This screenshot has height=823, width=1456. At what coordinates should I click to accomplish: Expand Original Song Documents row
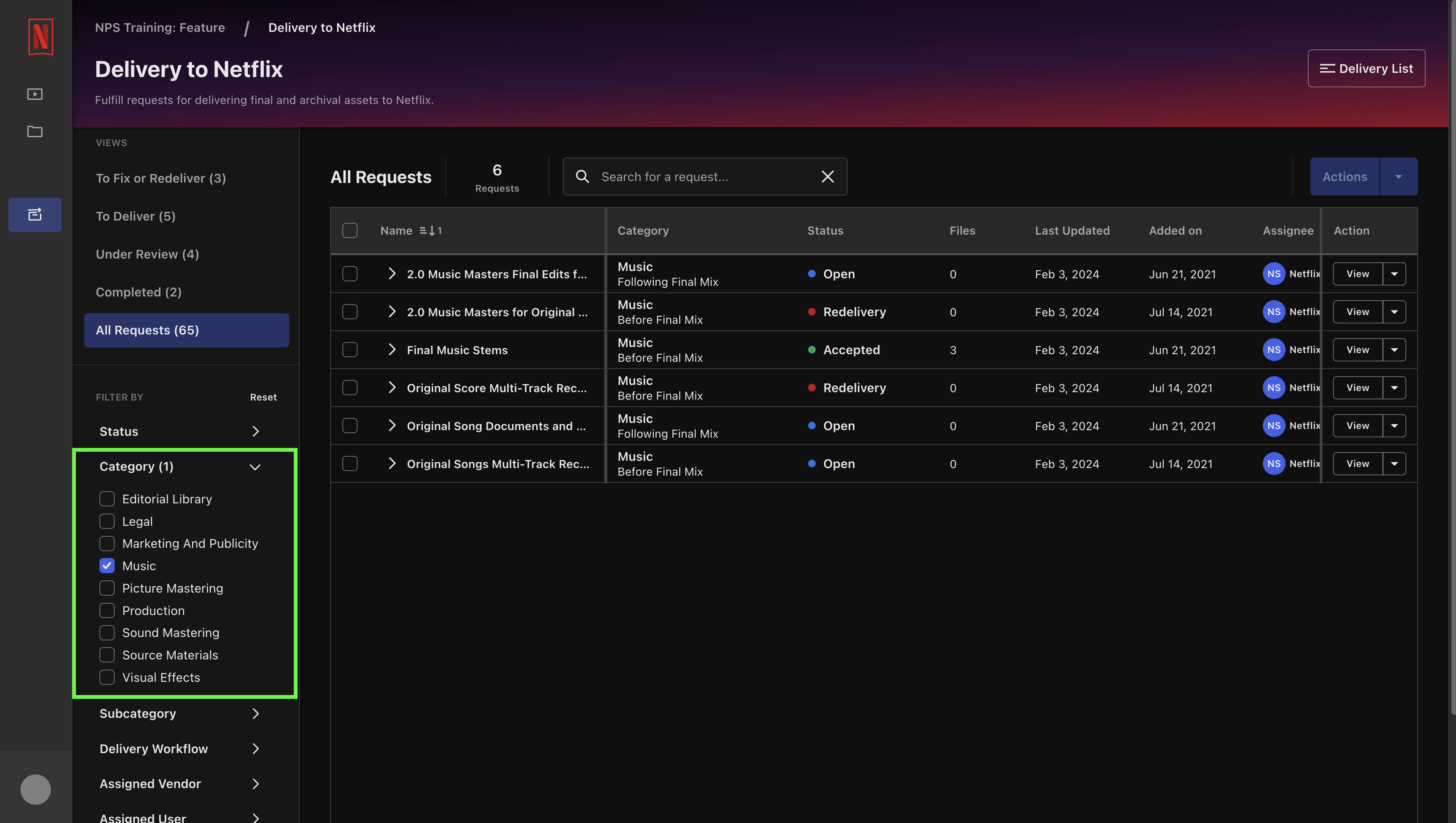point(392,426)
